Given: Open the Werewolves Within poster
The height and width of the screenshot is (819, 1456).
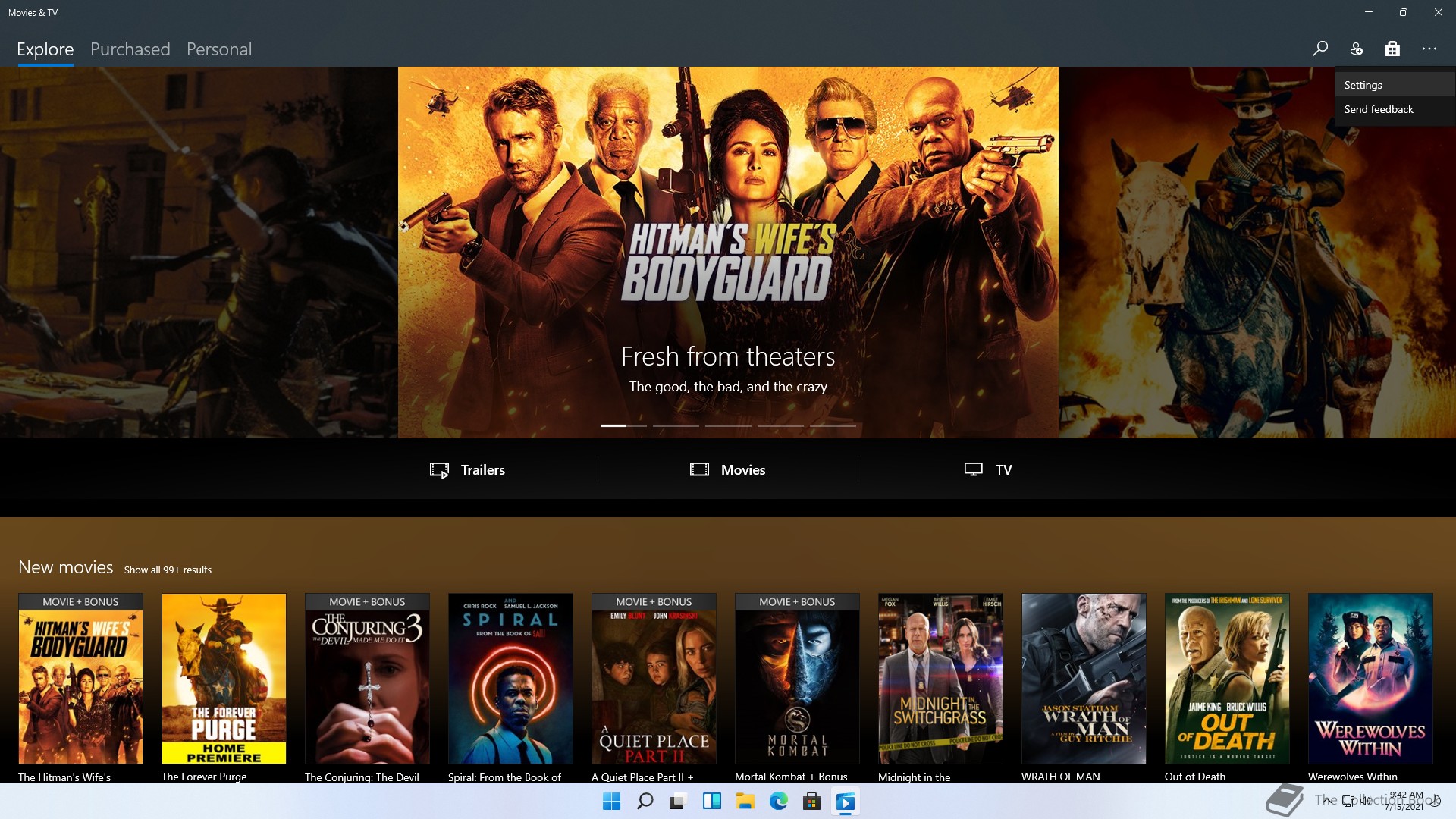Looking at the screenshot, I should pos(1370,679).
